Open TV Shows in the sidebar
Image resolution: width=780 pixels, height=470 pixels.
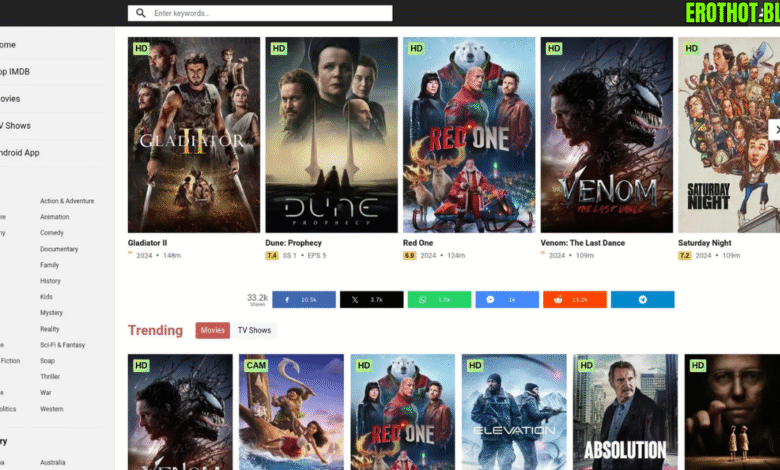(15, 126)
